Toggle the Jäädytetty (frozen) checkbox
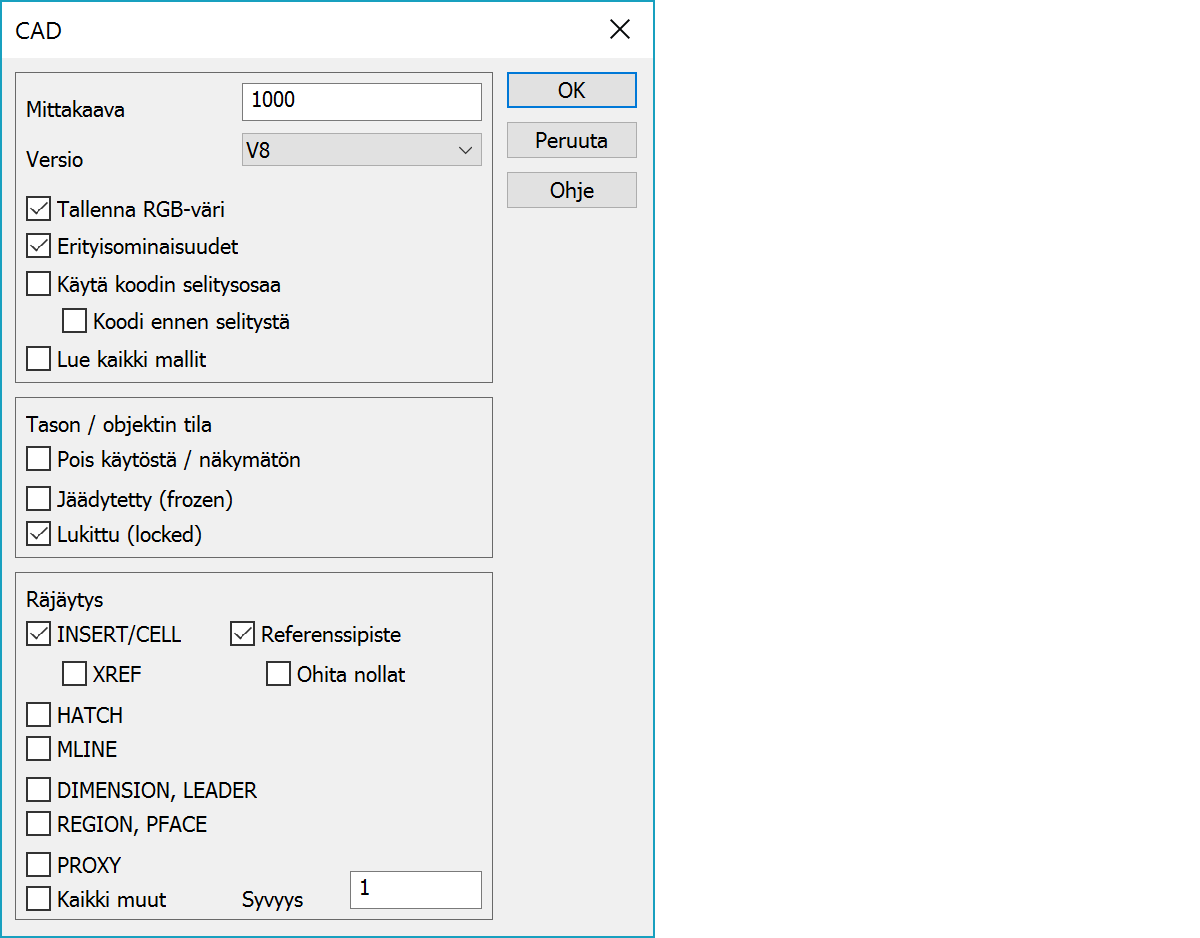The width and height of the screenshot is (1200, 938). click(x=39, y=497)
